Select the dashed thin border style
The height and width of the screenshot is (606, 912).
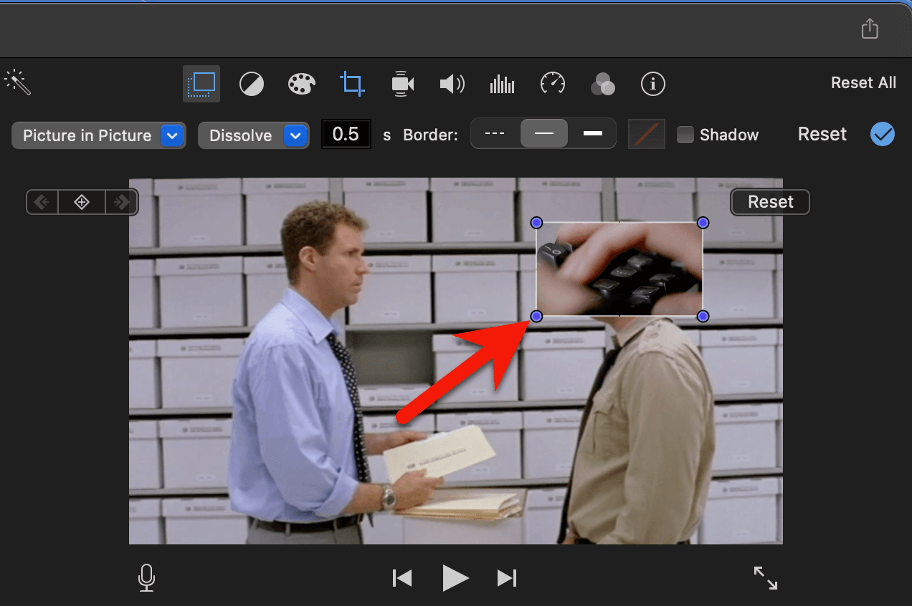coord(494,133)
